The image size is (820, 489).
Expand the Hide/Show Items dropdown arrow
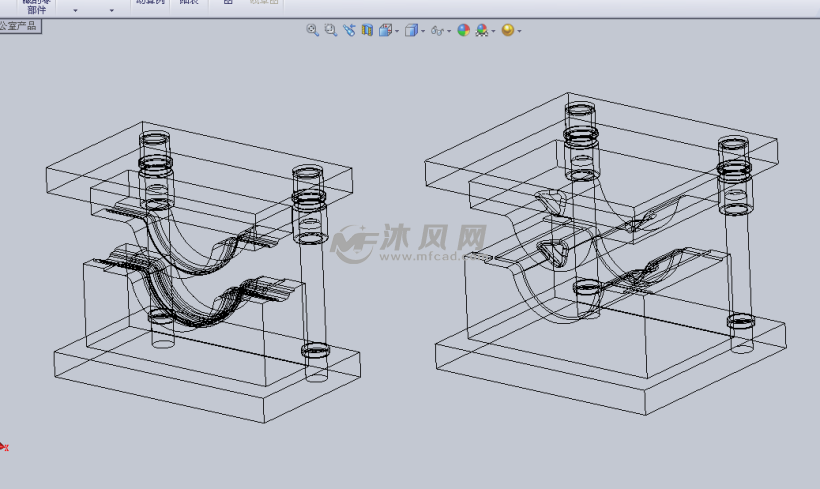[x=449, y=31]
